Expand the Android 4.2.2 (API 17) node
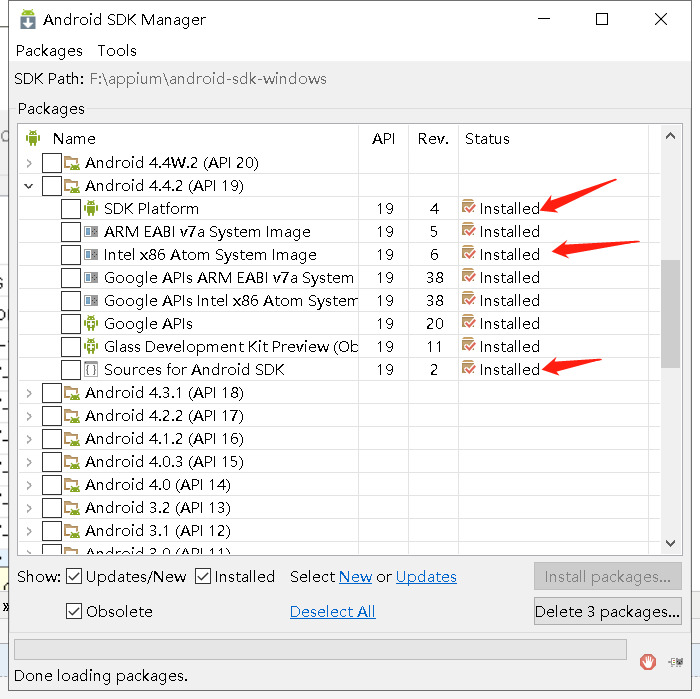 coord(29,416)
